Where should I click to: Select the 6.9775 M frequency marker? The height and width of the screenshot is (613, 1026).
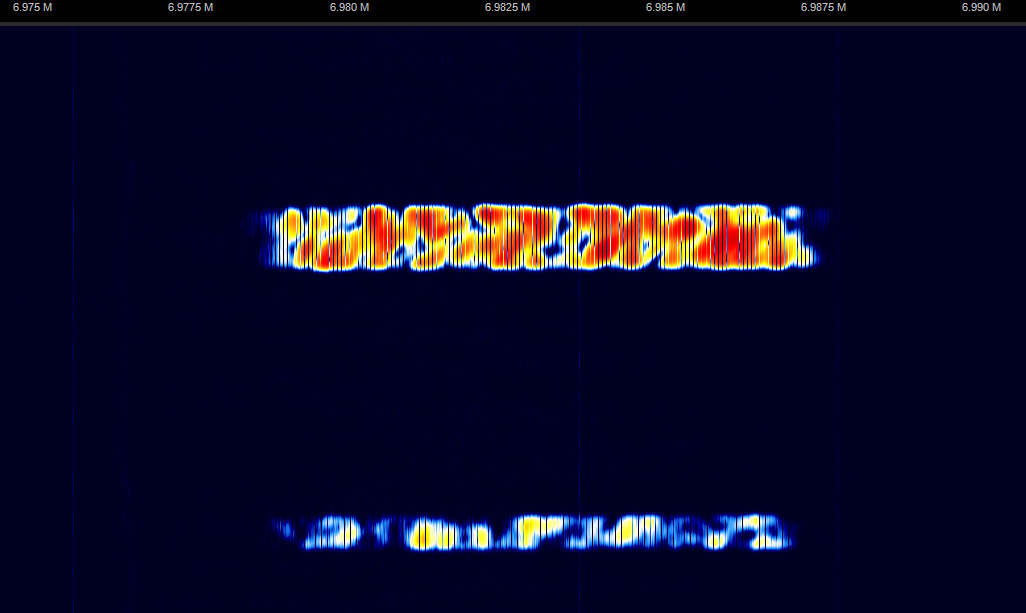coord(190,8)
